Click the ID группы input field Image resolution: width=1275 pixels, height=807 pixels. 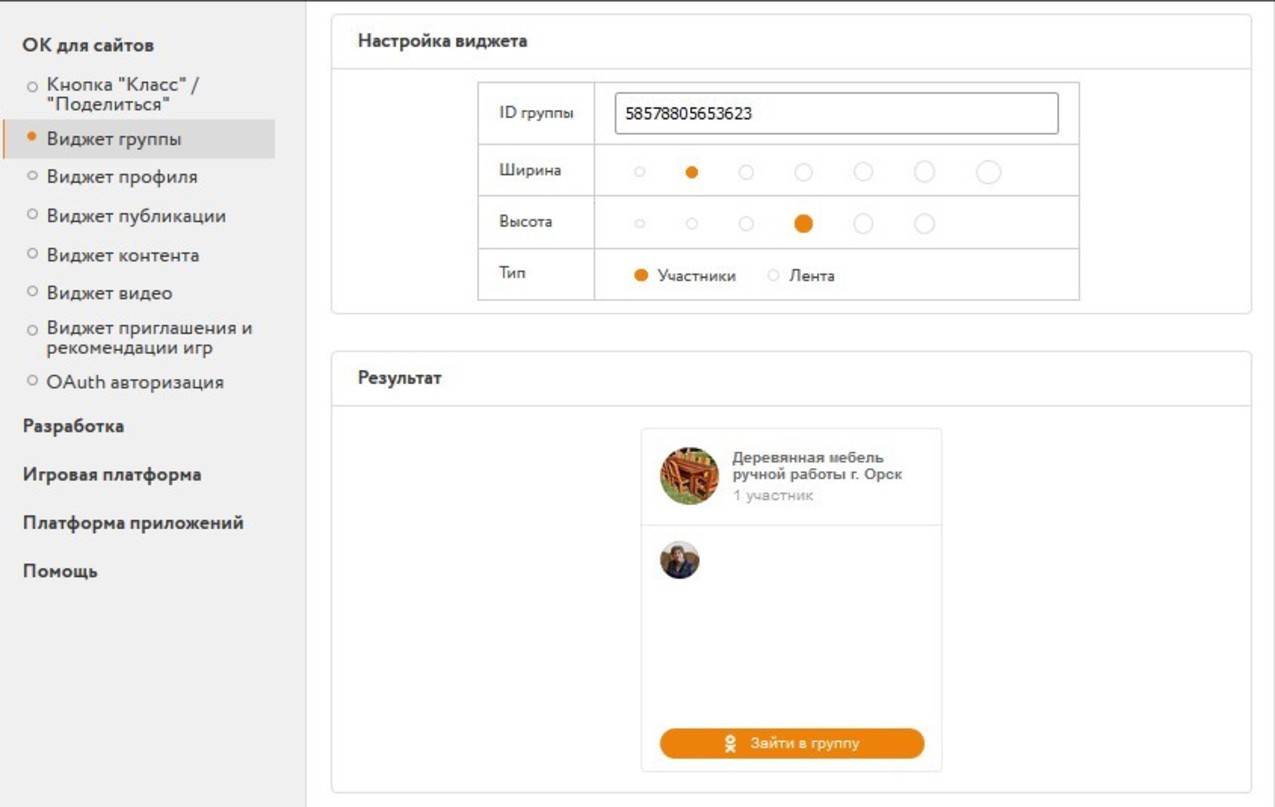coord(836,114)
